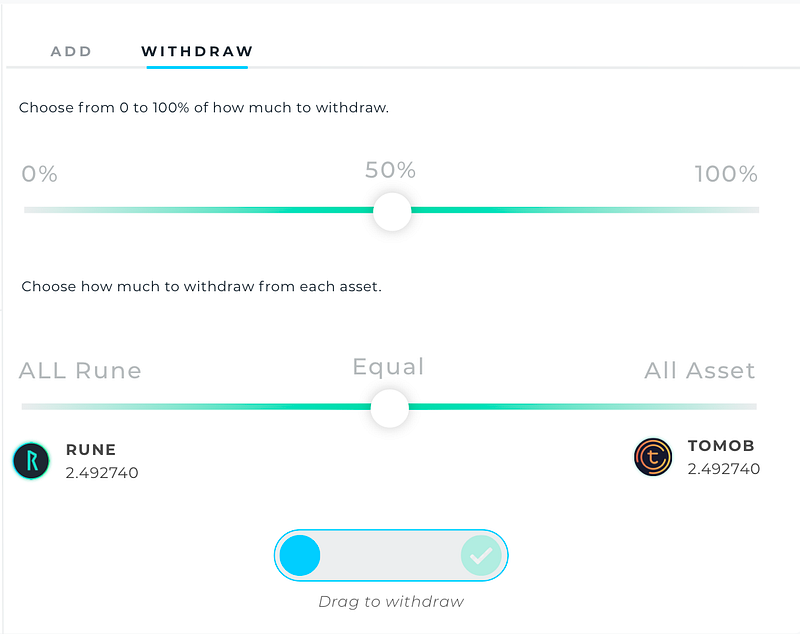The height and width of the screenshot is (634, 800).
Task: Click the gray drag-to-withdraw track center
Action: tap(391, 556)
